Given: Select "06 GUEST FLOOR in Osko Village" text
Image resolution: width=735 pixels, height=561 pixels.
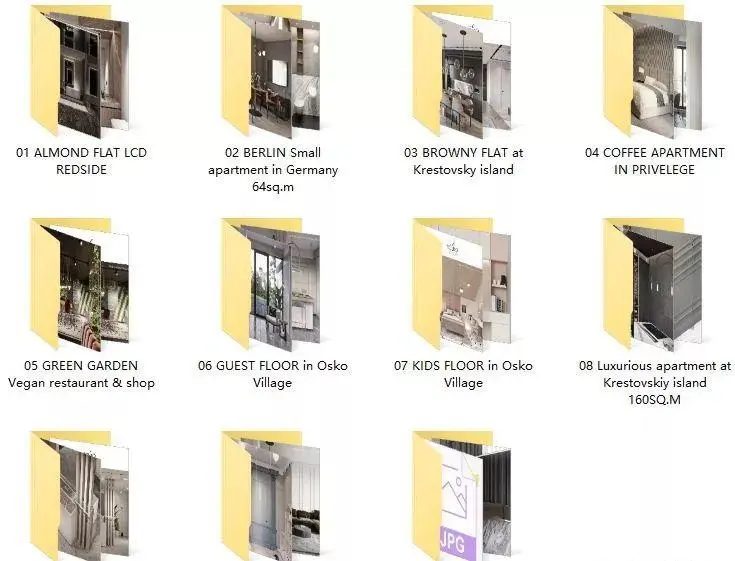Looking at the screenshot, I should pyautogui.click(x=272, y=374).
